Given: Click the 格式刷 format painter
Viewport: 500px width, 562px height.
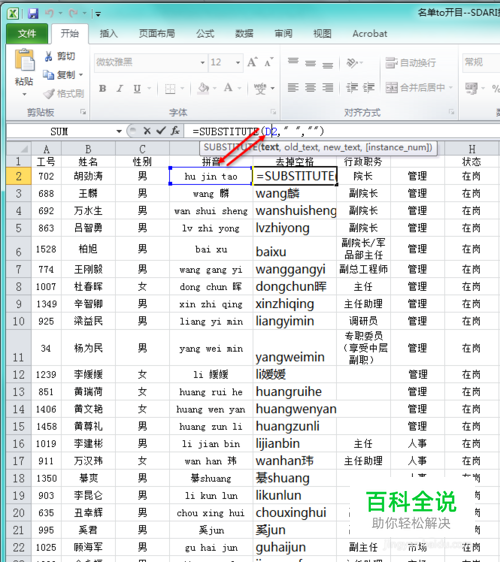Looking at the screenshot, I should coord(63,94).
